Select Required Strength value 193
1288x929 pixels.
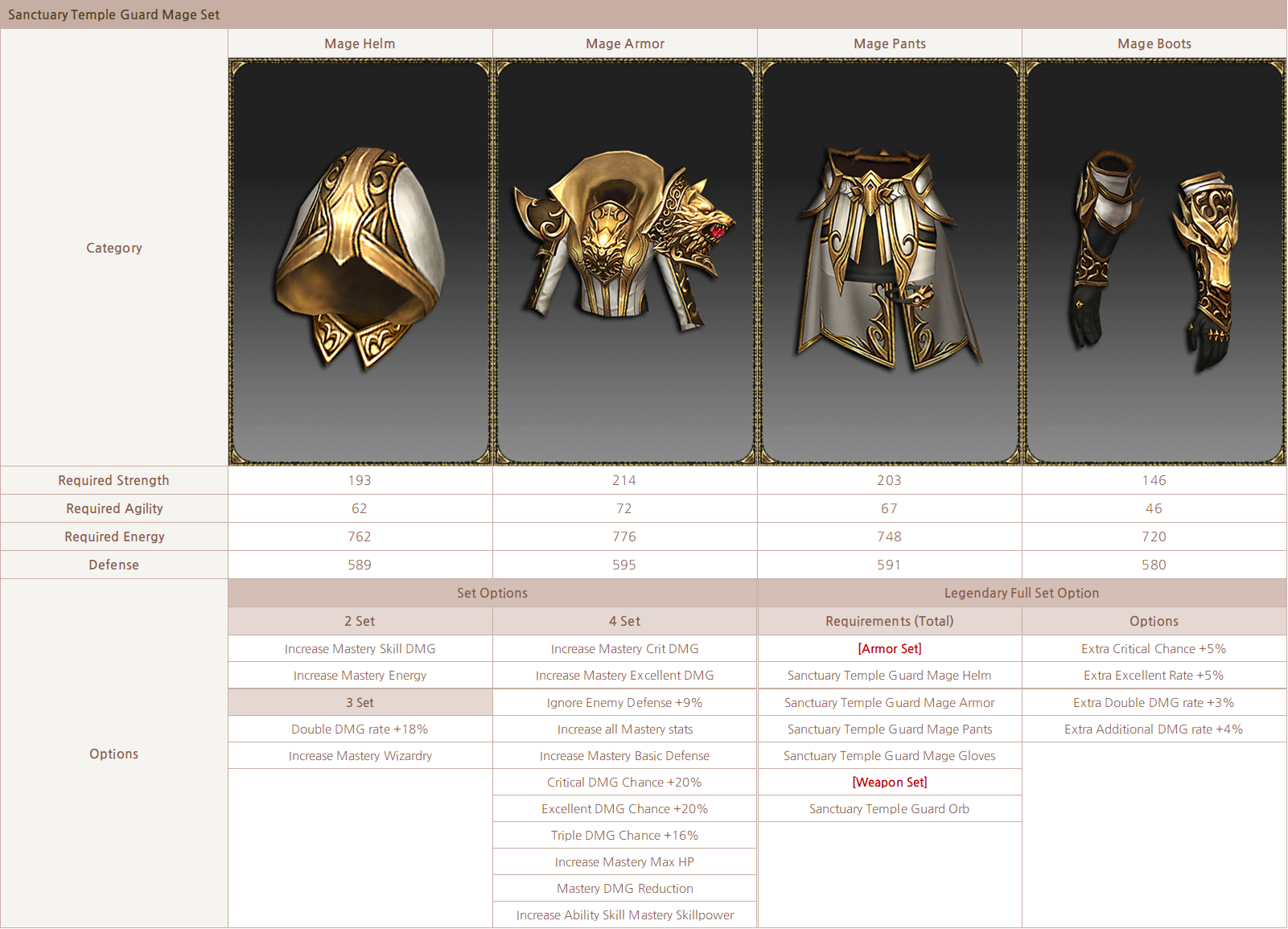click(x=360, y=480)
